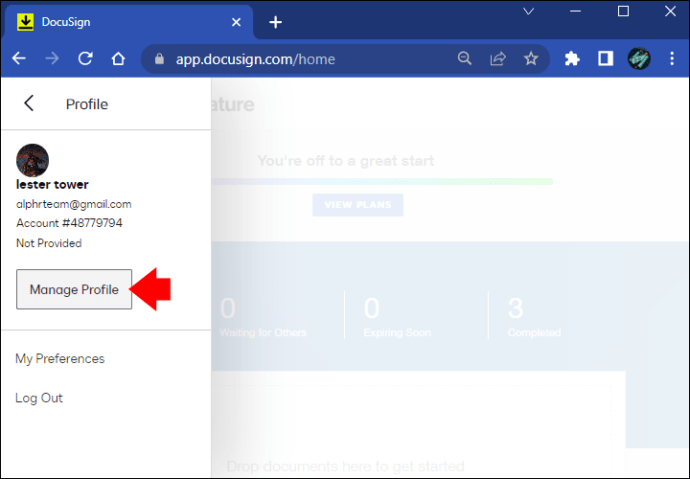The height and width of the screenshot is (479, 690).
Task: Close the DocuSign tab
Action: 236,22
